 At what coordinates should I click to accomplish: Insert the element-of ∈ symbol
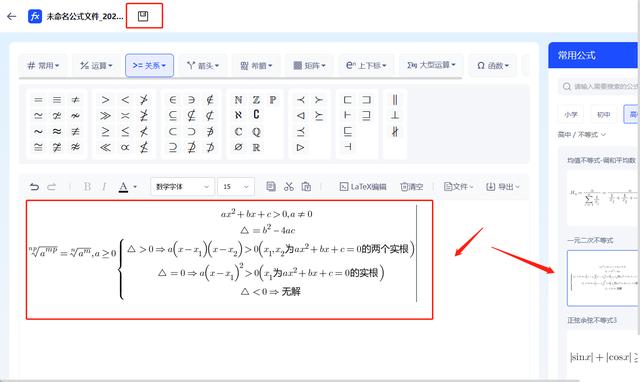(x=173, y=100)
